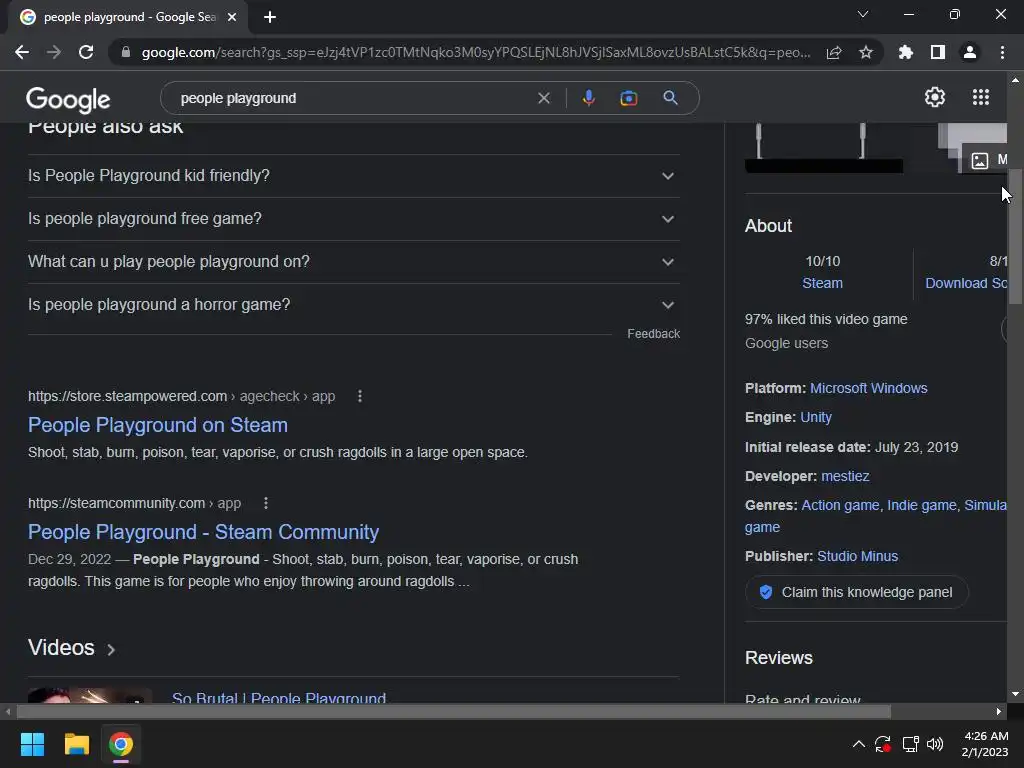Image resolution: width=1024 pixels, height=768 pixels.
Task: Click the vertical scrollbar thumb
Action: (1015, 236)
